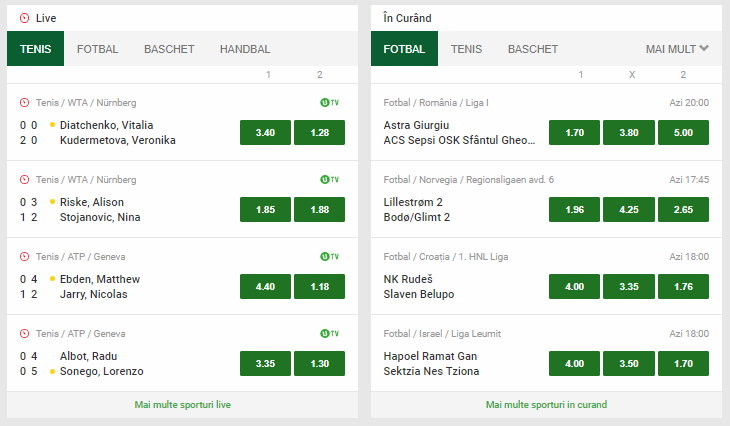Open HANDBAL tab in Live panel
Screen dimensions: 730x426
tap(245, 48)
